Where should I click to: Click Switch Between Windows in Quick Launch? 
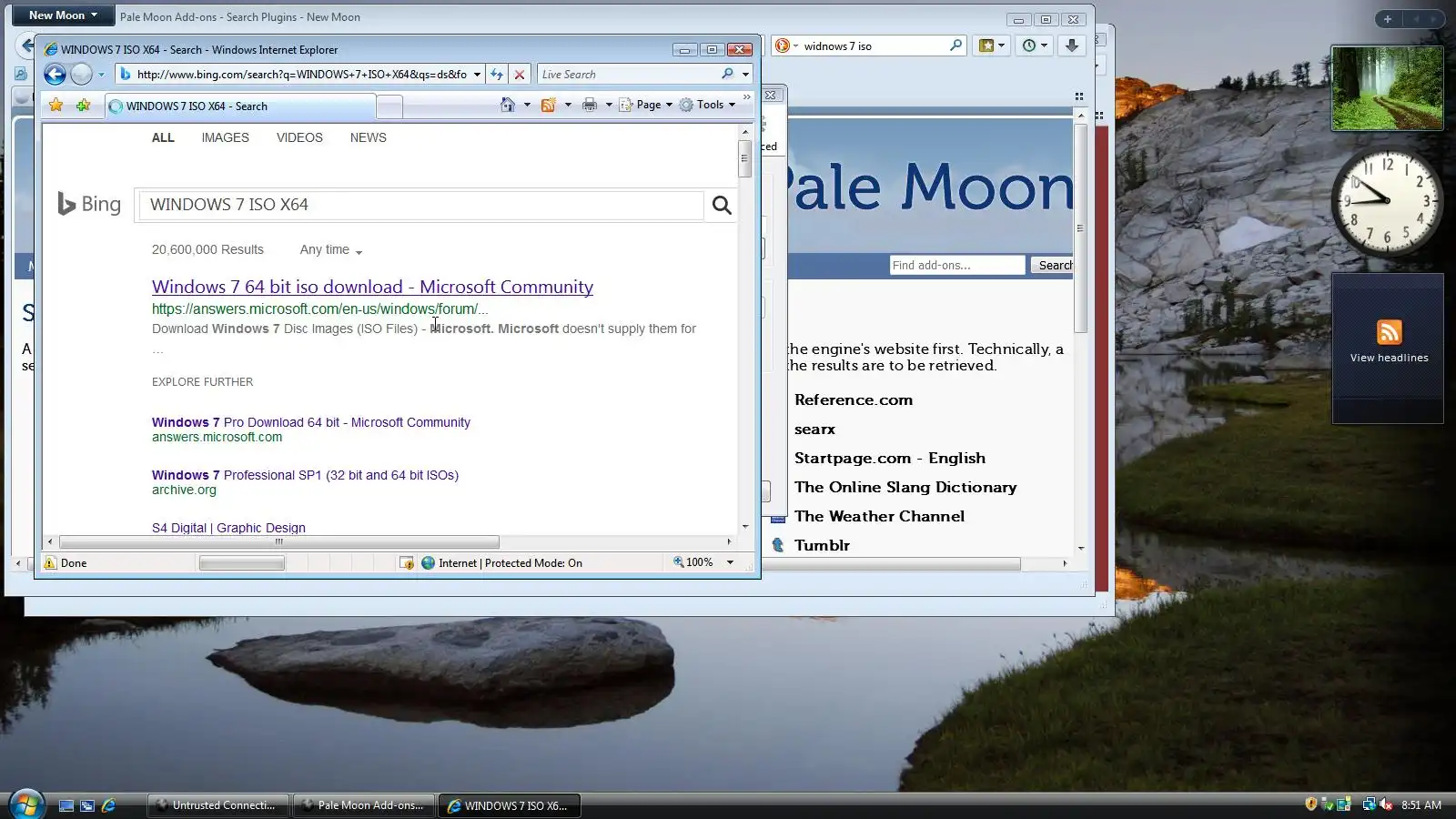(x=87, y=805)
